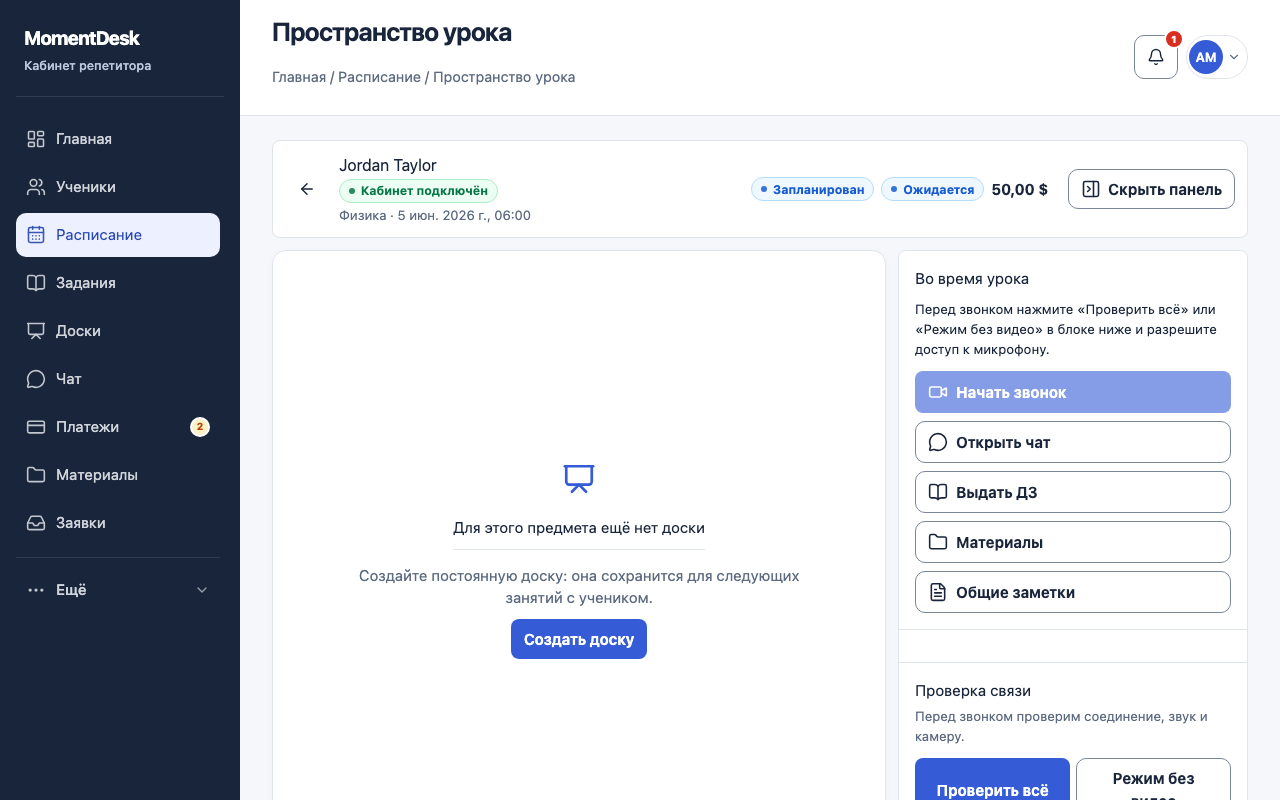The height and width of the screenshot is (800, 1280).
Task: Click the lesson date Физика · 5 июн. 2026 г.
Action: pyautogui.click(x=435, y=215)
